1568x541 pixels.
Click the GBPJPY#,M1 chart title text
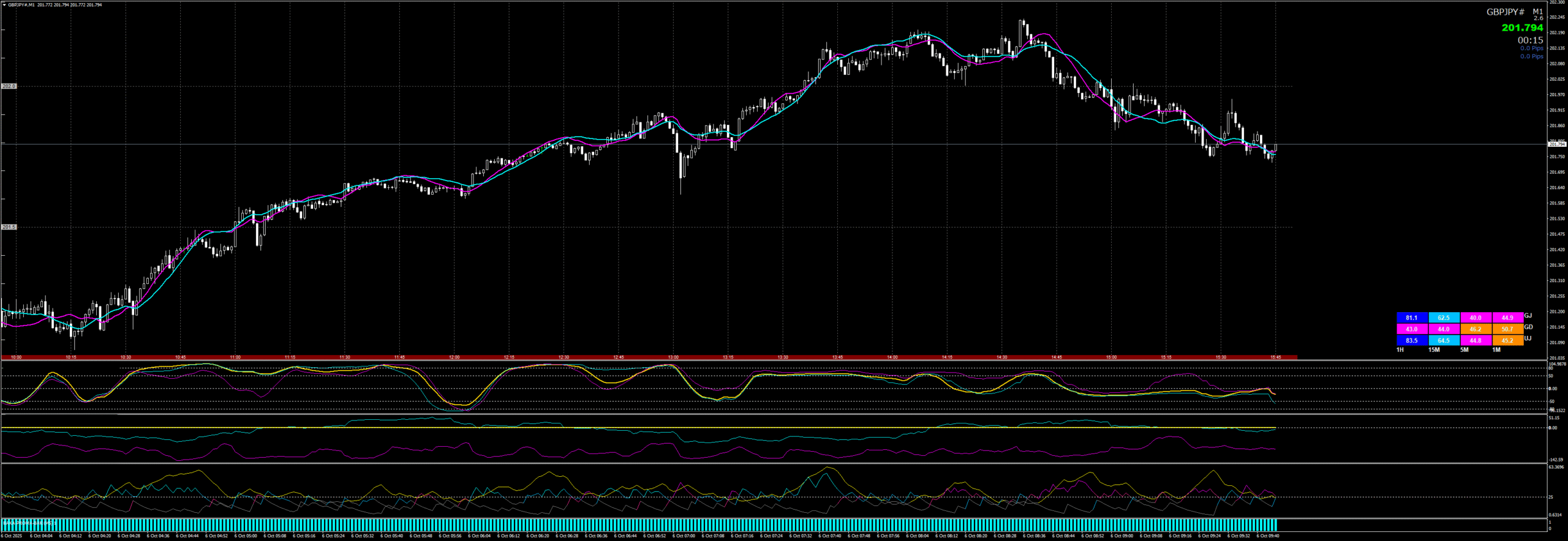[x=21, y=5]
